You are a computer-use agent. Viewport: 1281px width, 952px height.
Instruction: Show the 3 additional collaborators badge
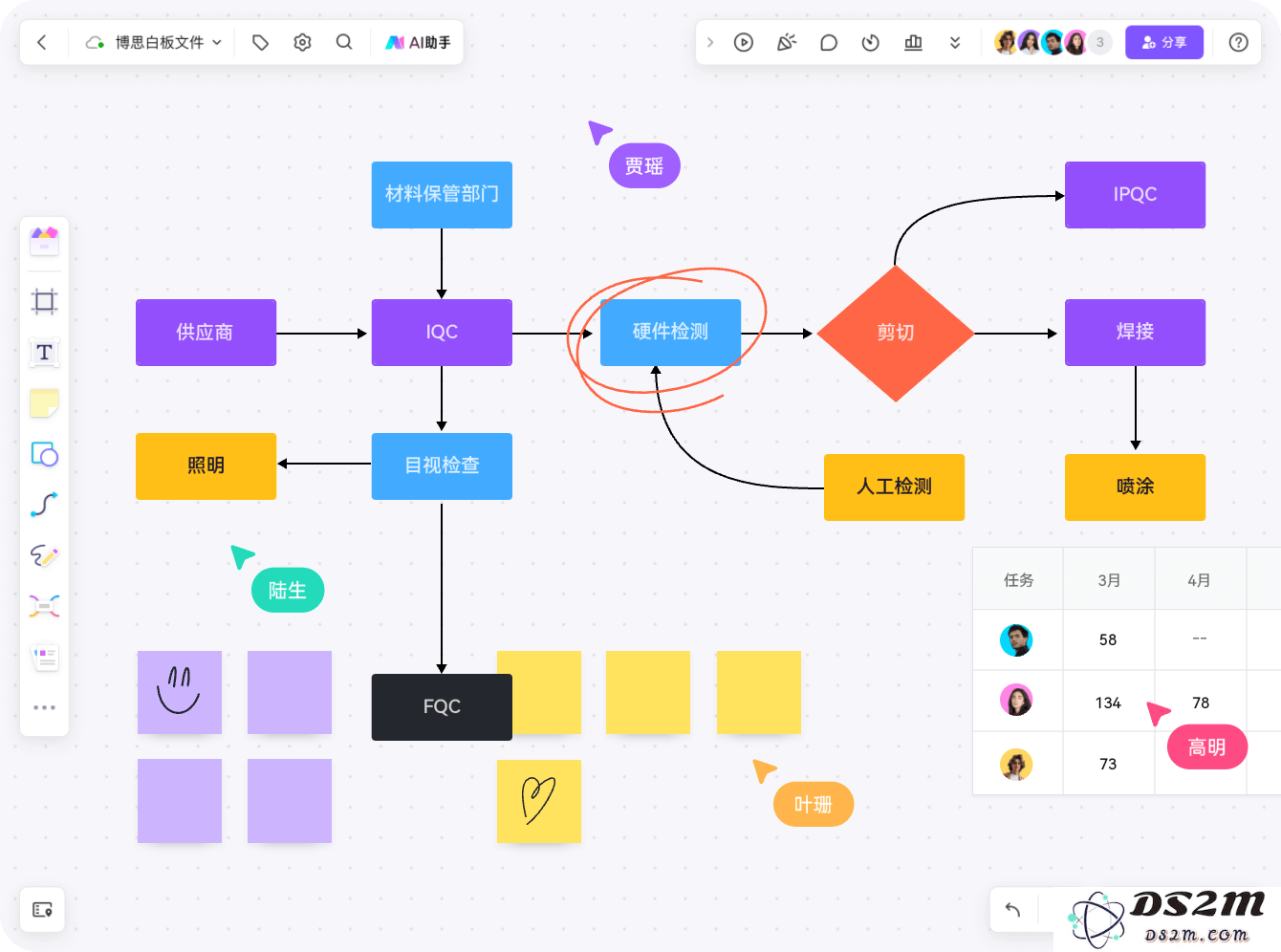[x=1100, y=42]
